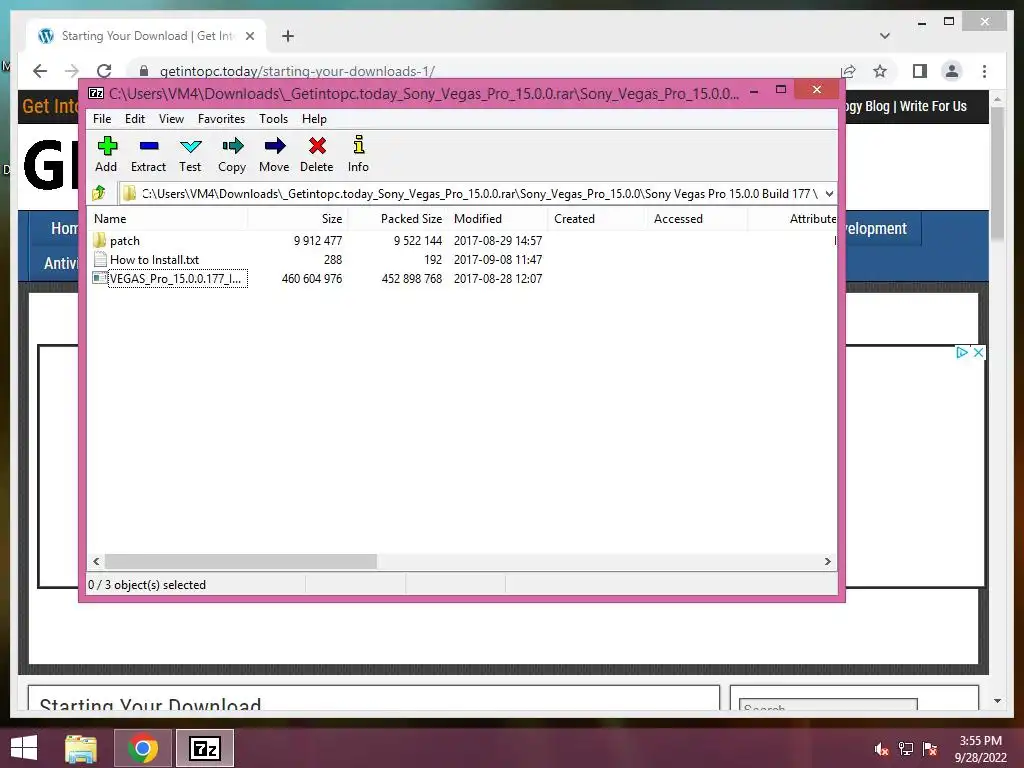Screen dimensions: 1024x768
Task: Click the modified date 2017-09-08 11:47
Action: pyautogui.click(x=498, y=259)
